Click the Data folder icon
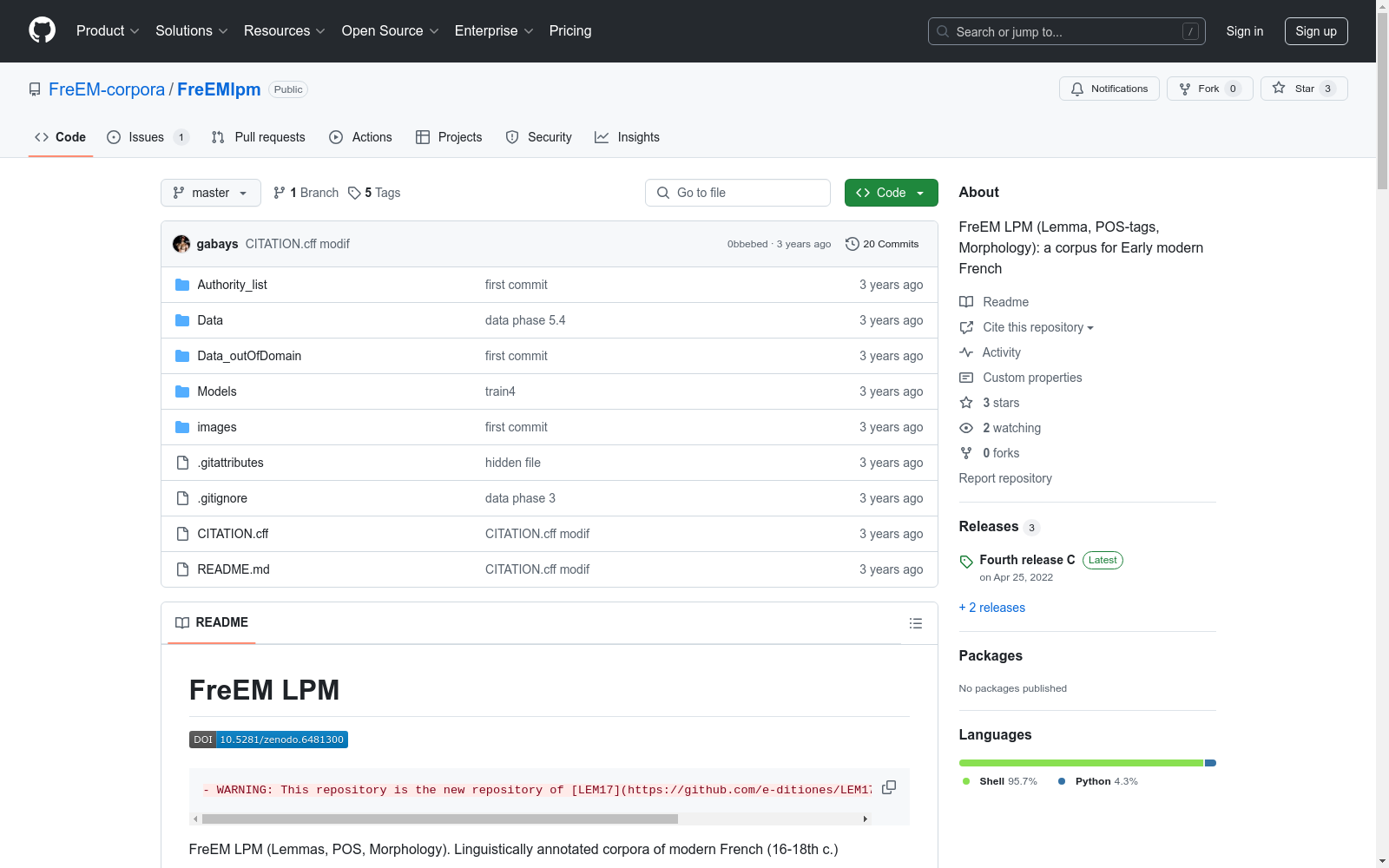Image resolution: width=1389 pixels, height=868 pixels. 182,320
